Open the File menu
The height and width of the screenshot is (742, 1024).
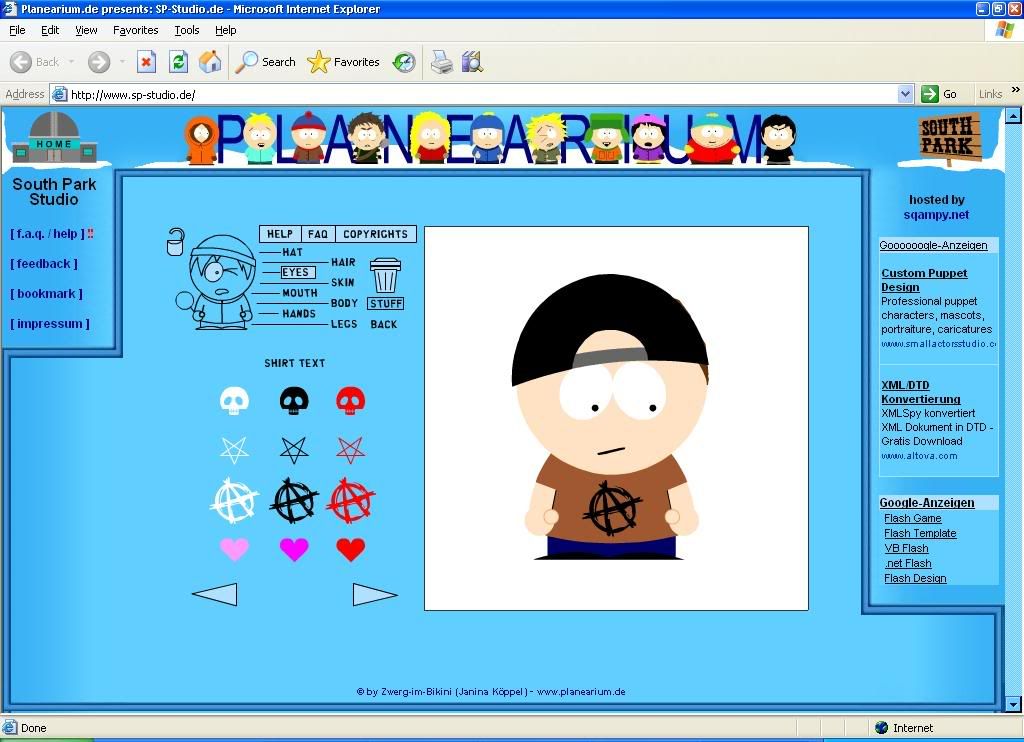(x=18, y=30)
